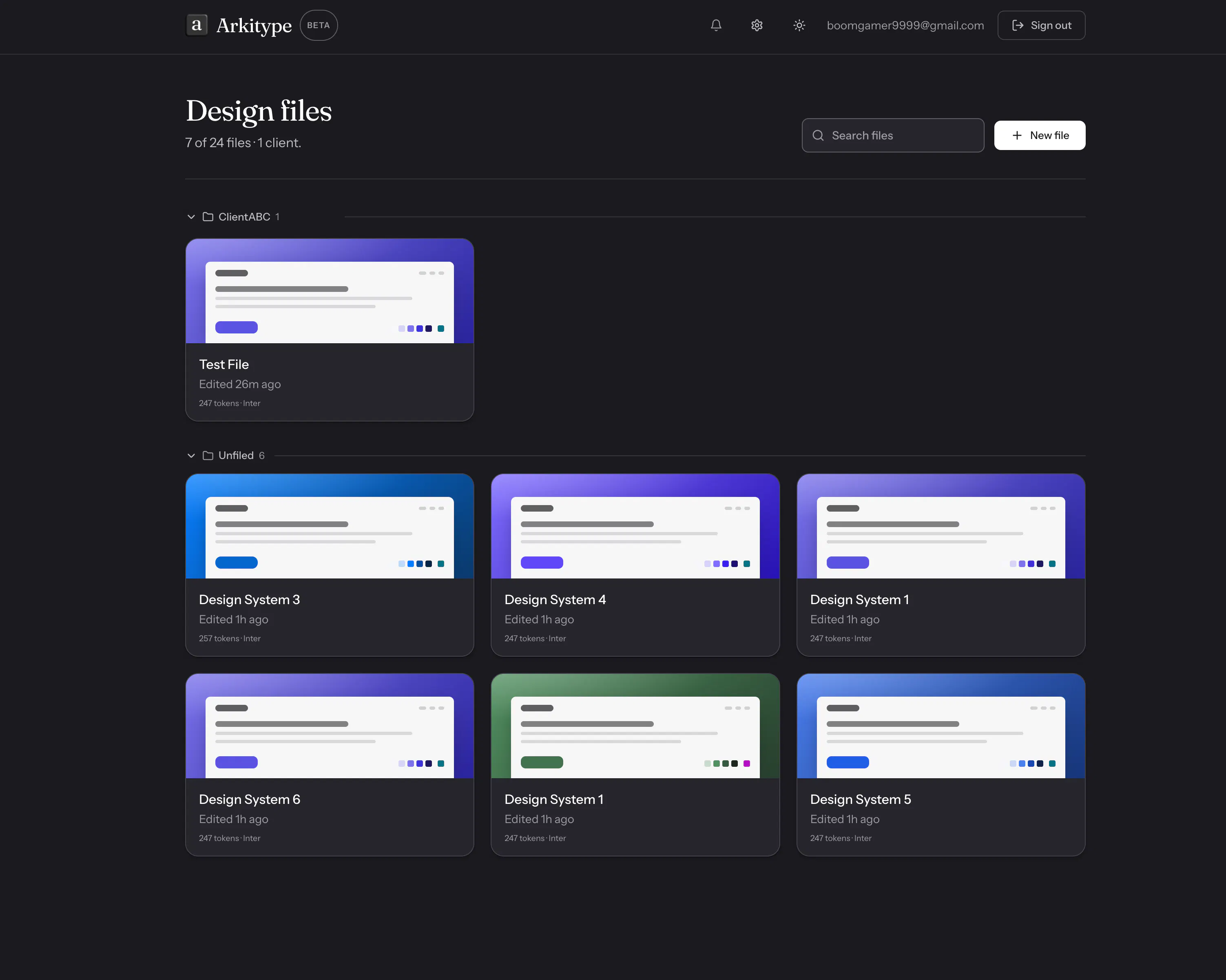
Task: Open the green Design System 1 thumbnail
Action: (x=635, y=726)
